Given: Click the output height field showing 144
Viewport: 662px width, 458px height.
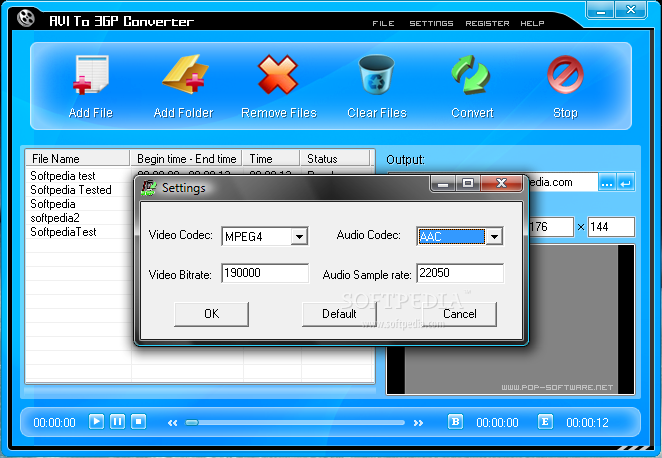Looking at the screenshot, I should pos(611,227).
